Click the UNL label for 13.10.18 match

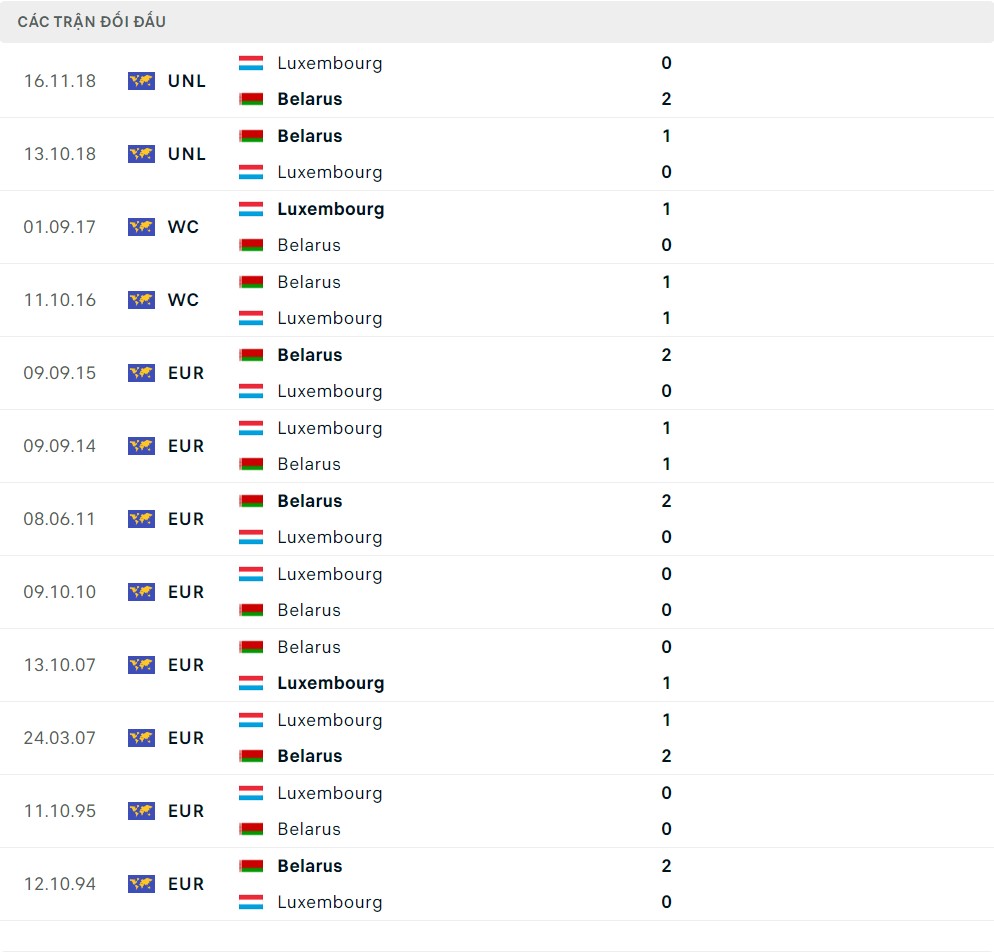coord(187,154)
